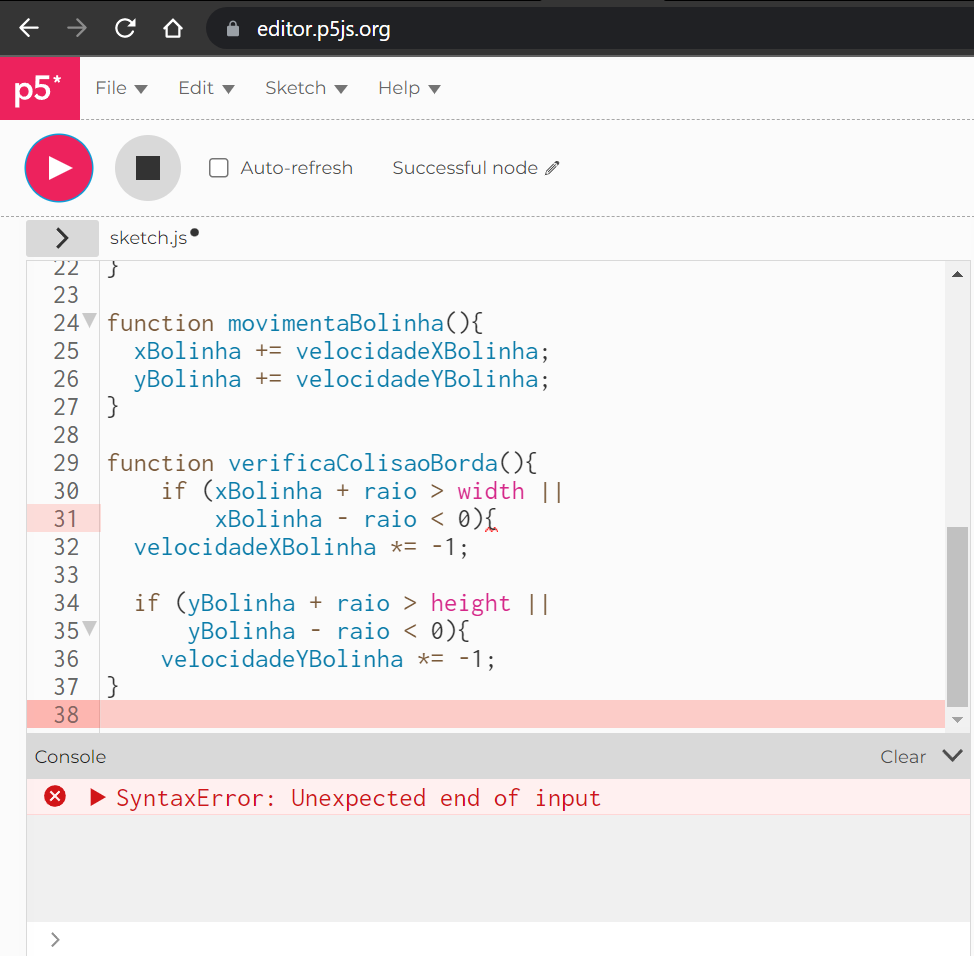Viewport: 974px width, 956px height.
Task: Click xBolinha on line 25
Action: click(188, 352)
